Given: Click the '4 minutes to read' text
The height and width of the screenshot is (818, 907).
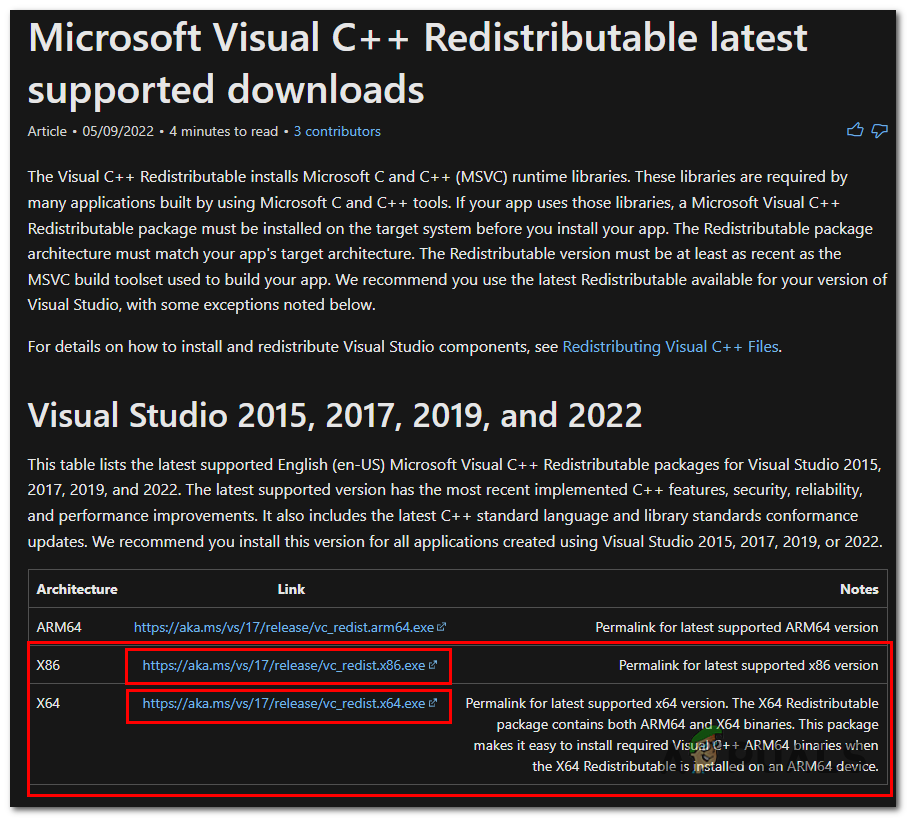Looking at the screenshot, I should tap(223, 131).
